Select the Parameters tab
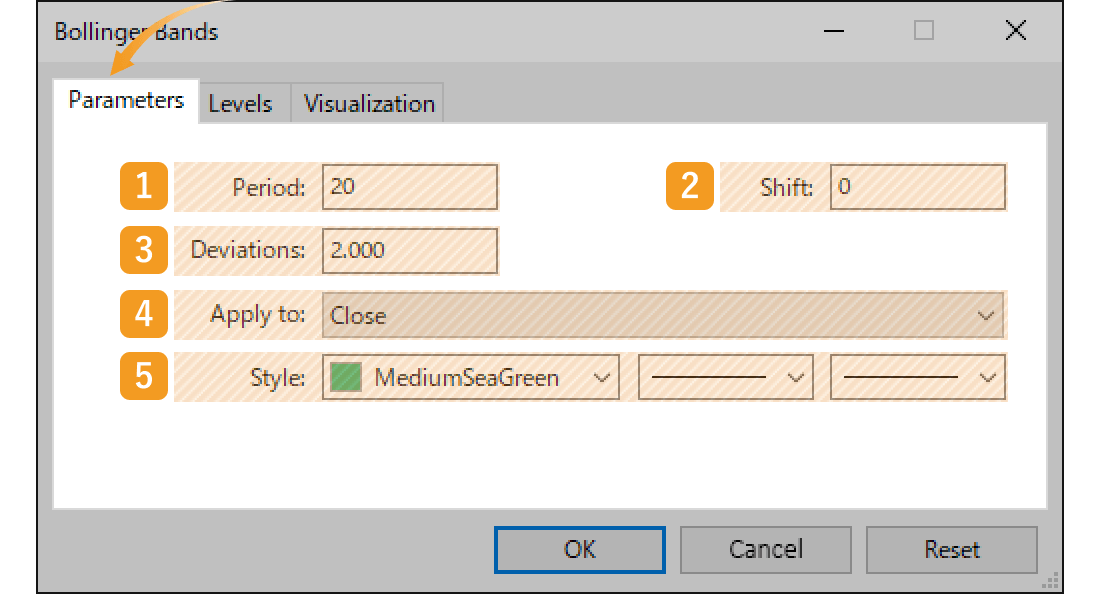This screenshot has height=594, width=1100. pos(126,101)
